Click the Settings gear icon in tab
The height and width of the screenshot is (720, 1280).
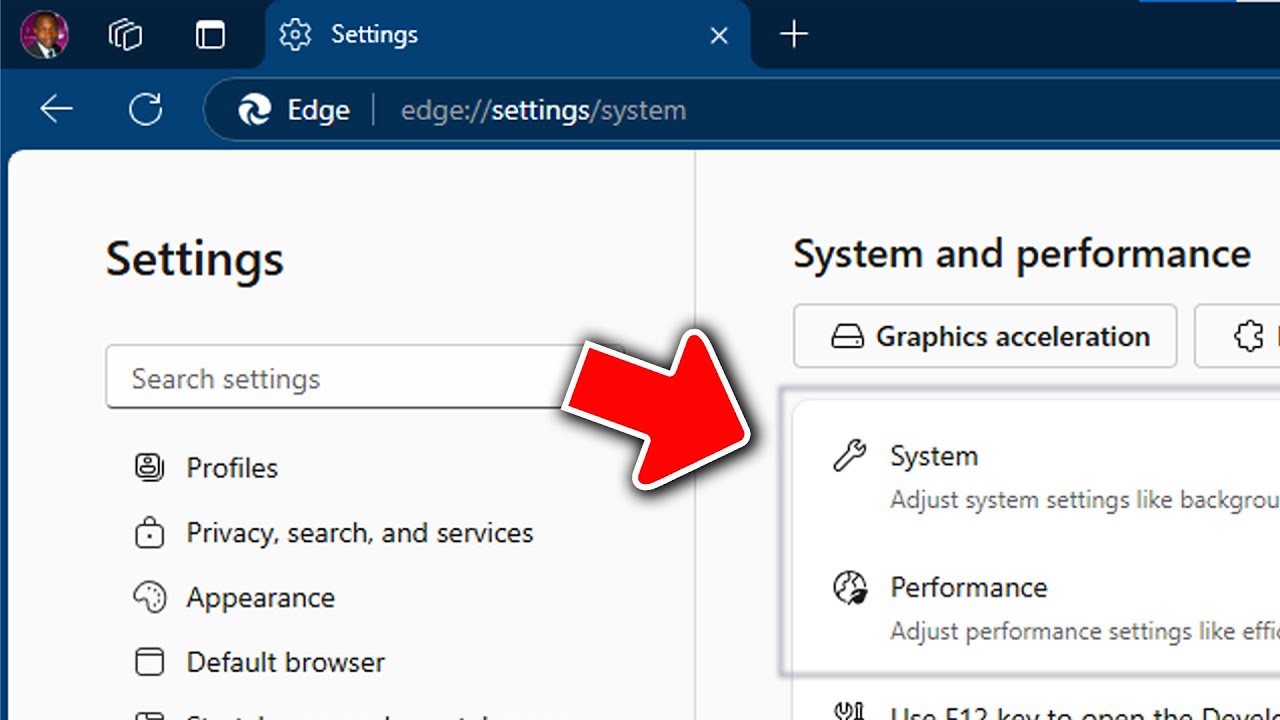click(x=295, y=35)
